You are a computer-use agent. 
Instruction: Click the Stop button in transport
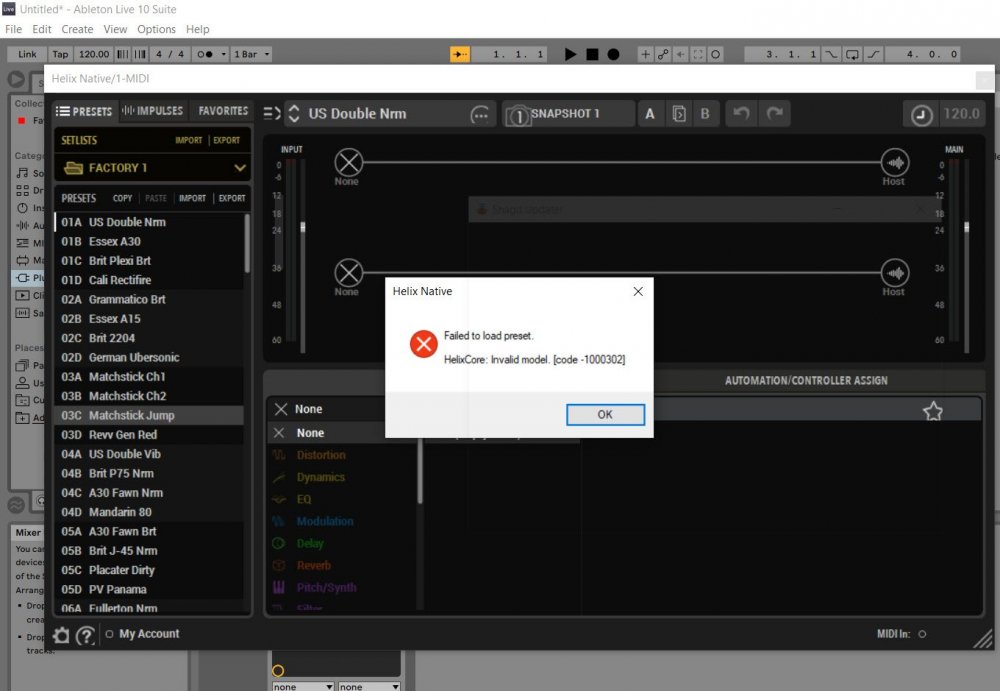tap(592, 54)
